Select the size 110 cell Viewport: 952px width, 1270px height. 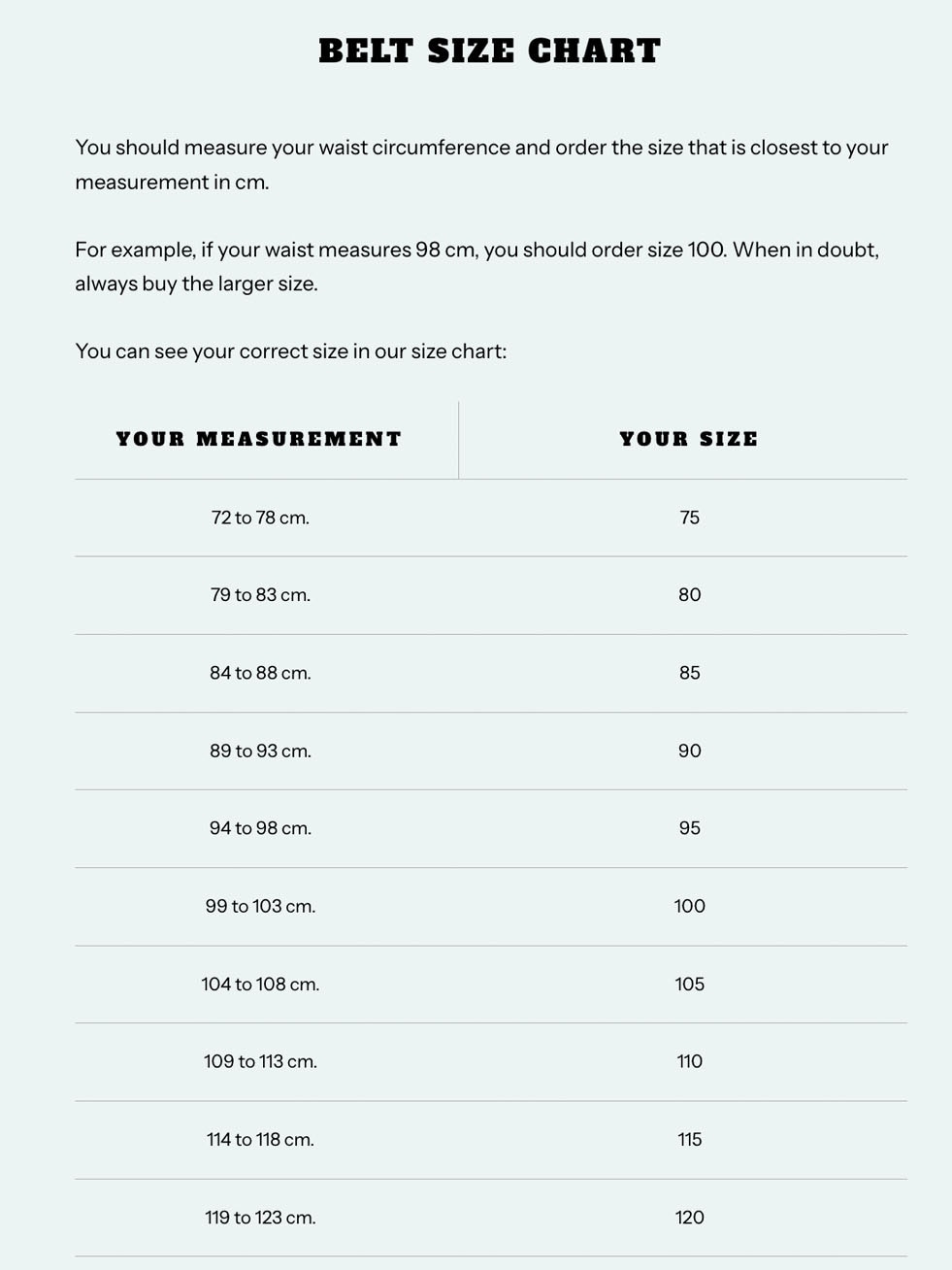[689, 1061]
